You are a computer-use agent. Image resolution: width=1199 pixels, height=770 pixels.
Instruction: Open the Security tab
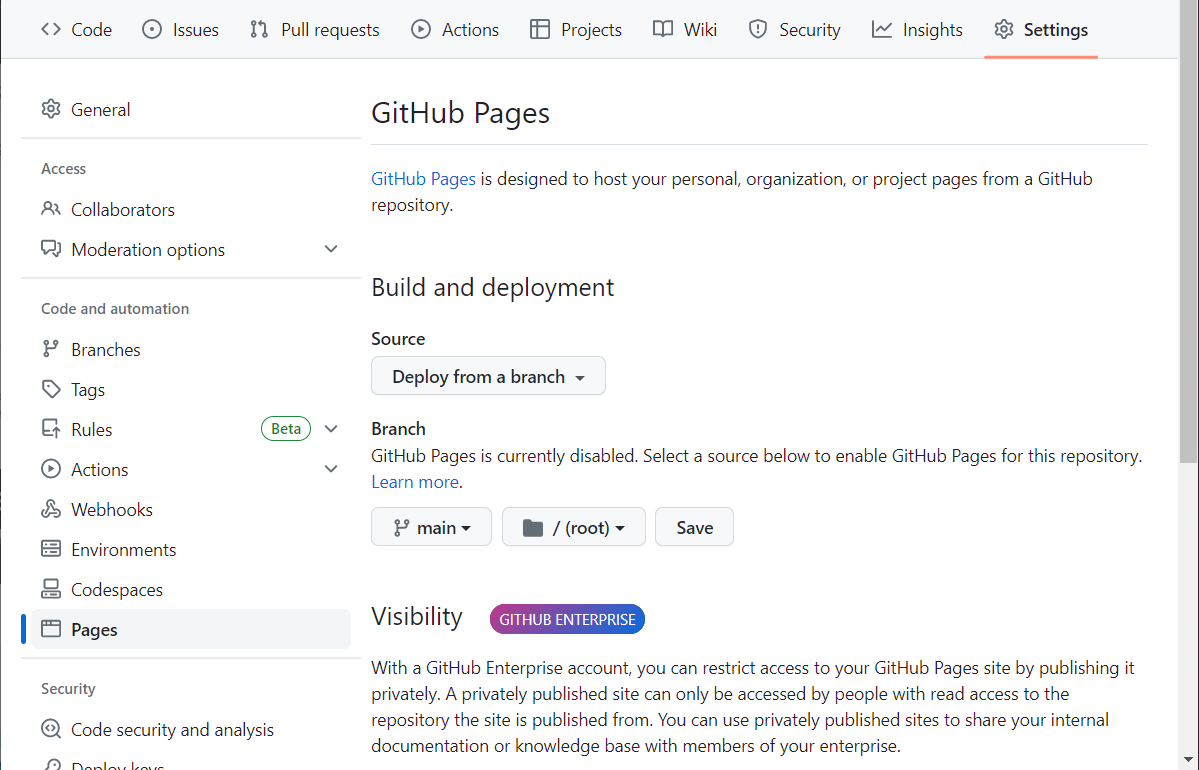[794, 30]
